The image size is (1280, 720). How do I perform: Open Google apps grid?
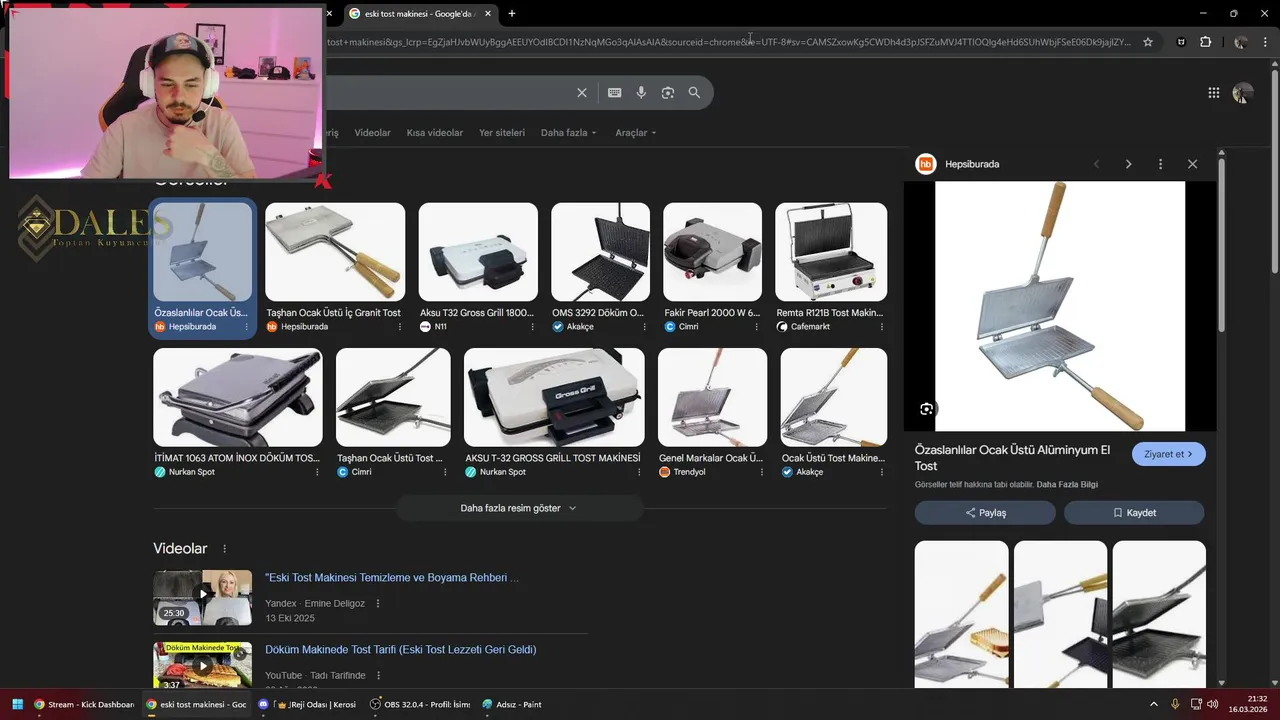pos(1213,93)
